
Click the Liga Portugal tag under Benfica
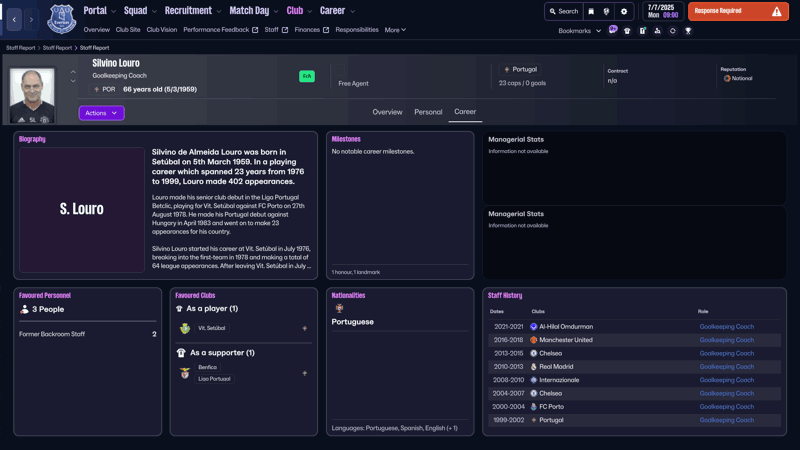tap(214, 379)
